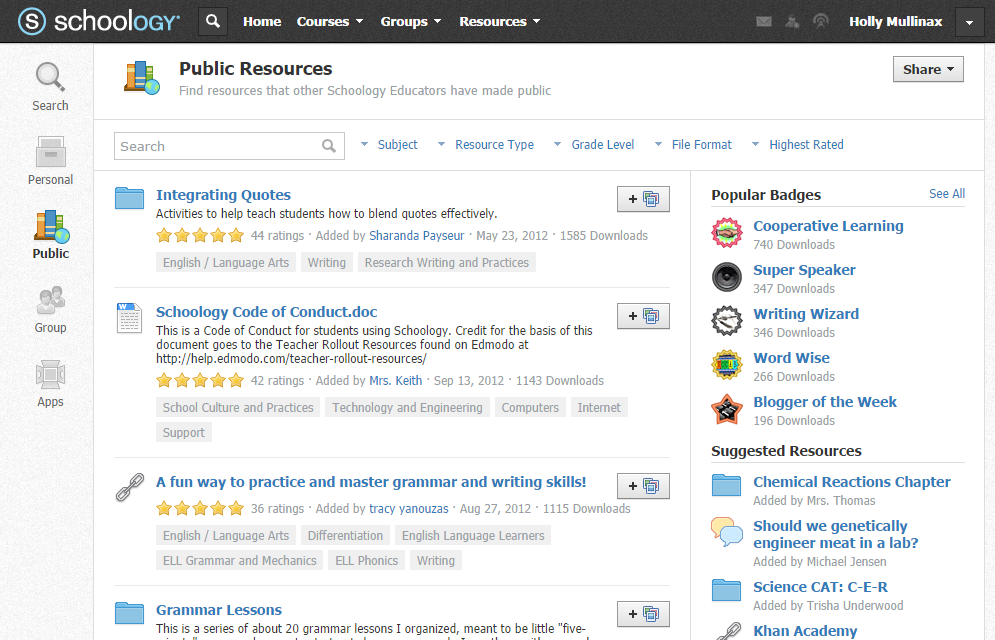Go to Home in top navigation
This screenshot has height=640, width=995.
(x=262, y=22)
